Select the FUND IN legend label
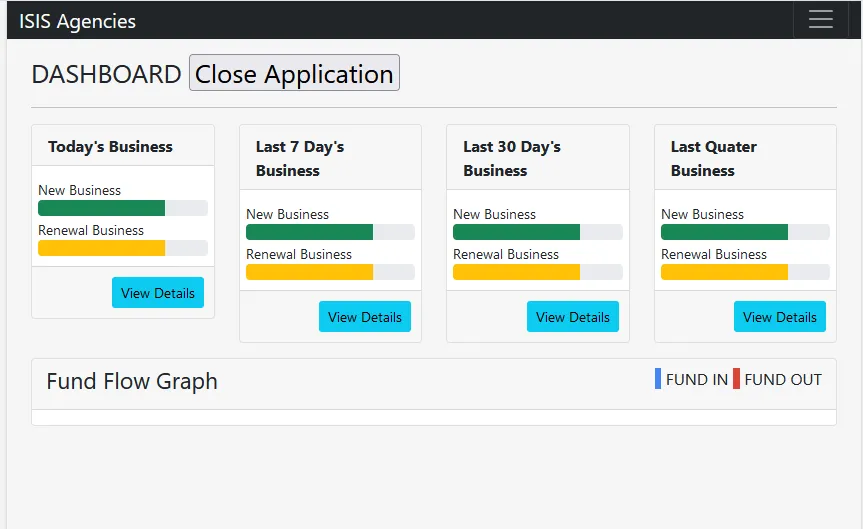The image size is (863, 529). (697, 380)
